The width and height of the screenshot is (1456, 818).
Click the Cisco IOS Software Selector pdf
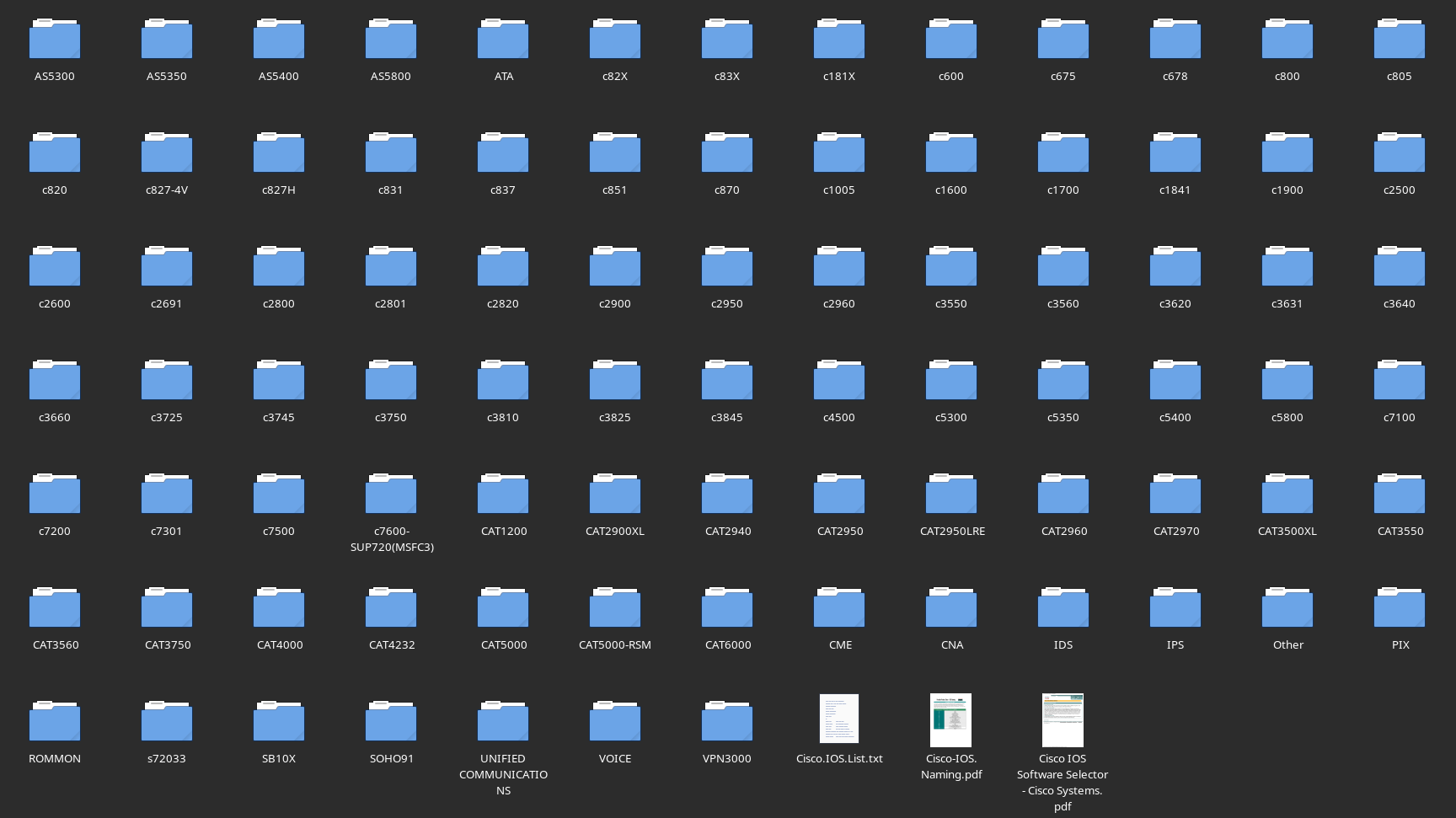tap(1063, 719)
